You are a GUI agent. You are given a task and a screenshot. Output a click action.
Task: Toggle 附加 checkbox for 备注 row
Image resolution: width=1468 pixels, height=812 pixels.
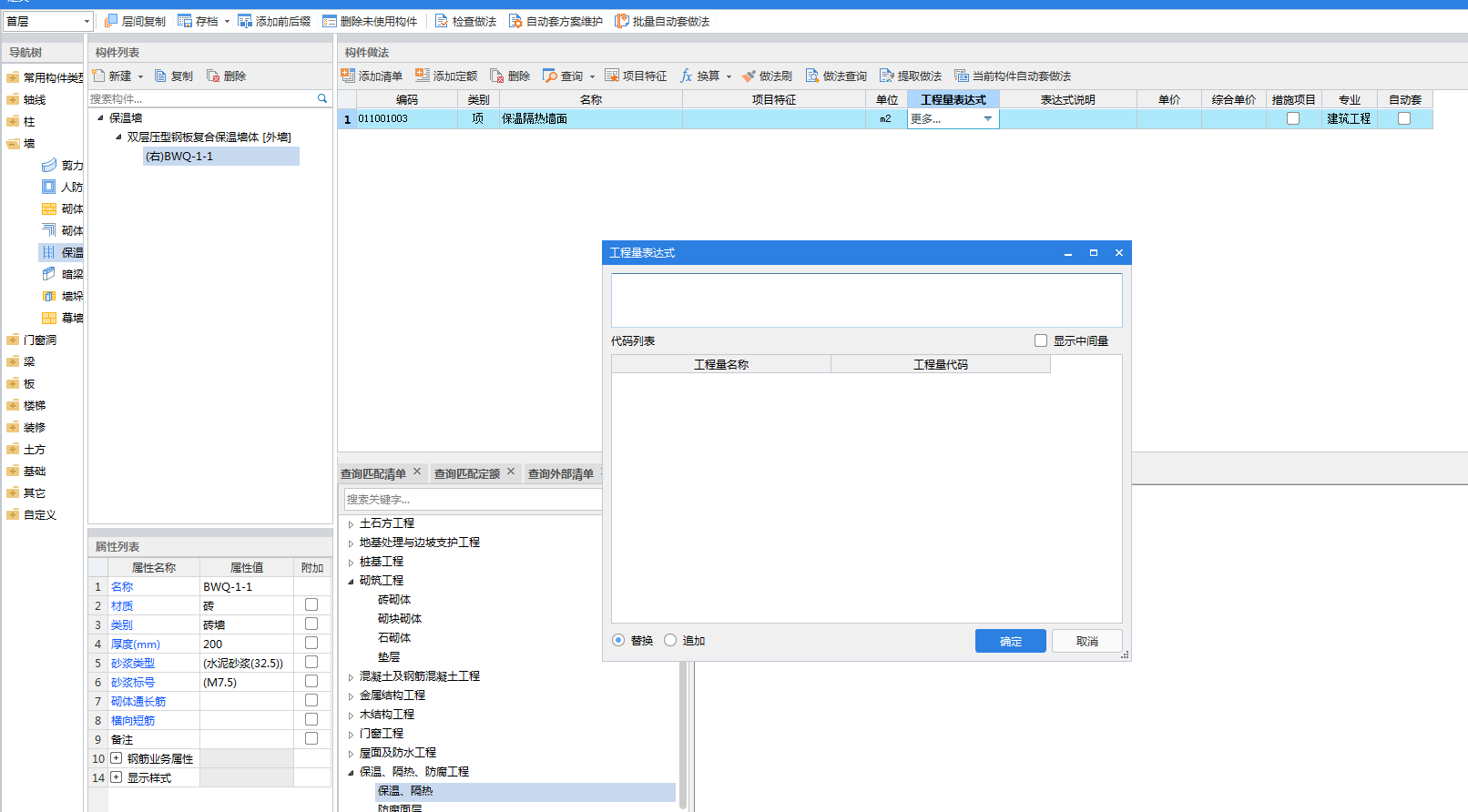click(311, 738)
